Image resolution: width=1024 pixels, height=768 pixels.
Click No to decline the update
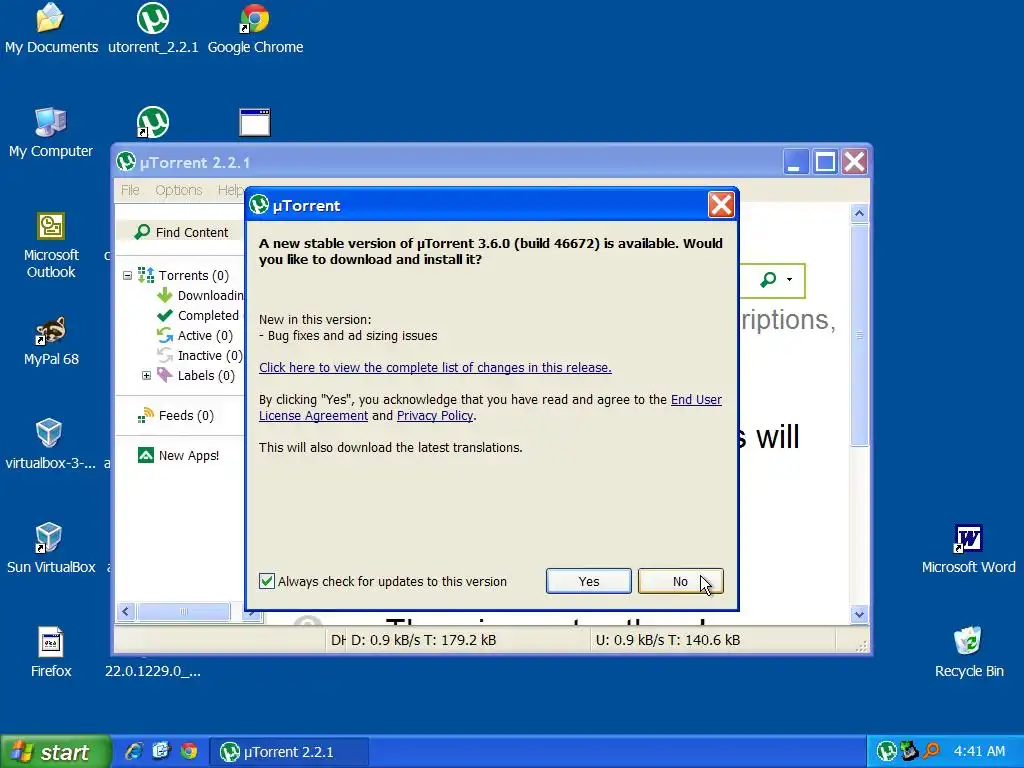680,581
